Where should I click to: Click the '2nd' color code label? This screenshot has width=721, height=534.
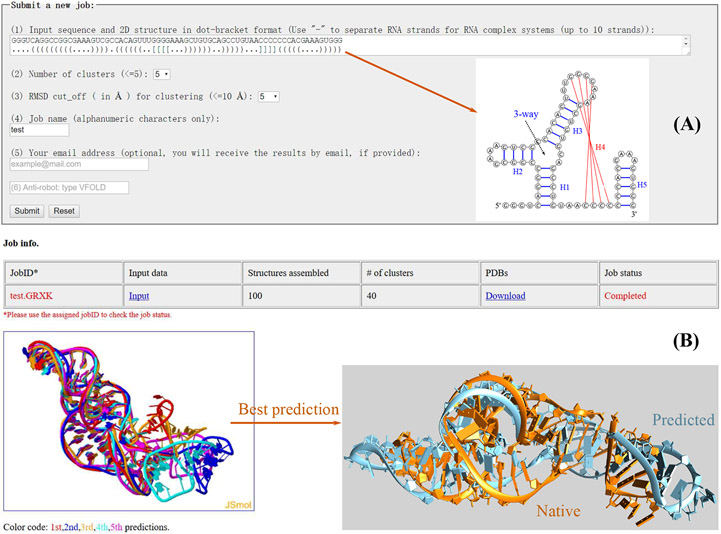(71, 527)
